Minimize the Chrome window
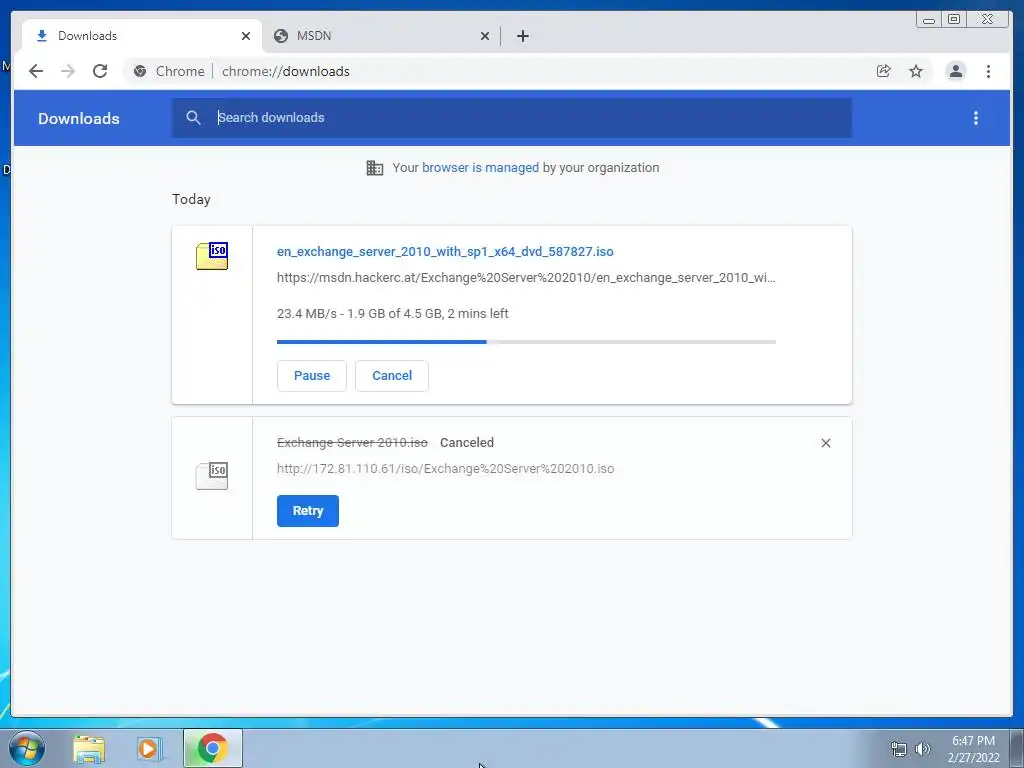The image size is (1024, 768). tap(929, 20)
